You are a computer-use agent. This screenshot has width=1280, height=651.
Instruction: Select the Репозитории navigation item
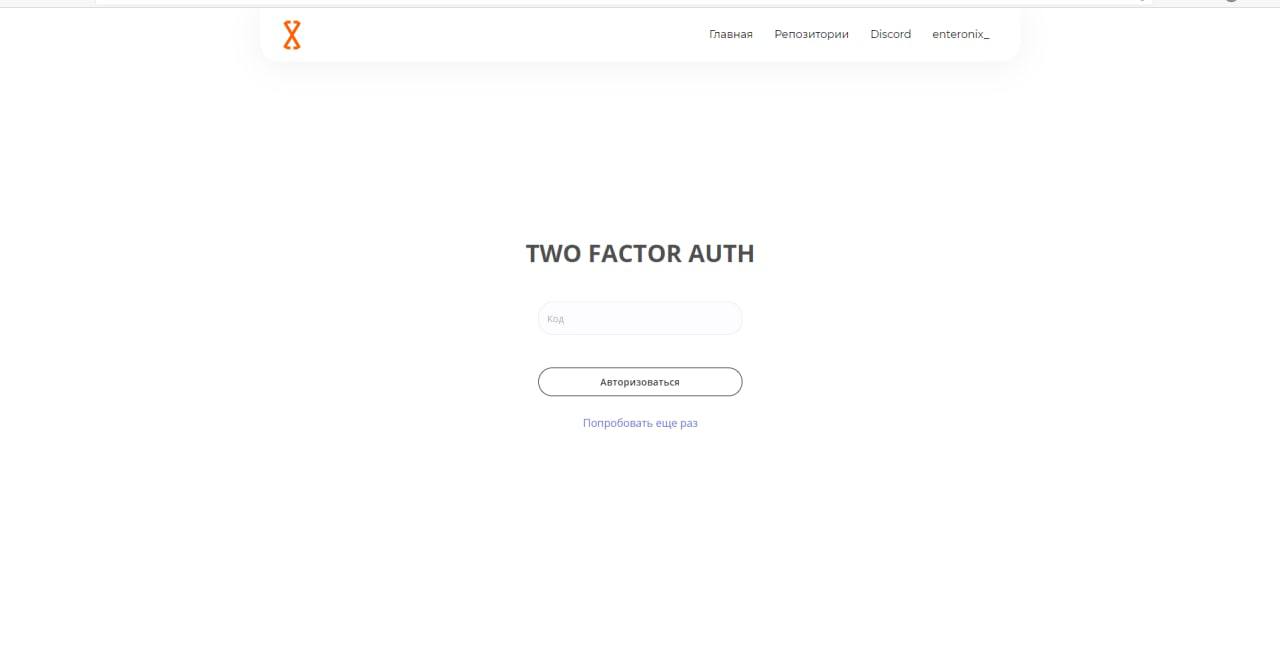coord(811,34)
